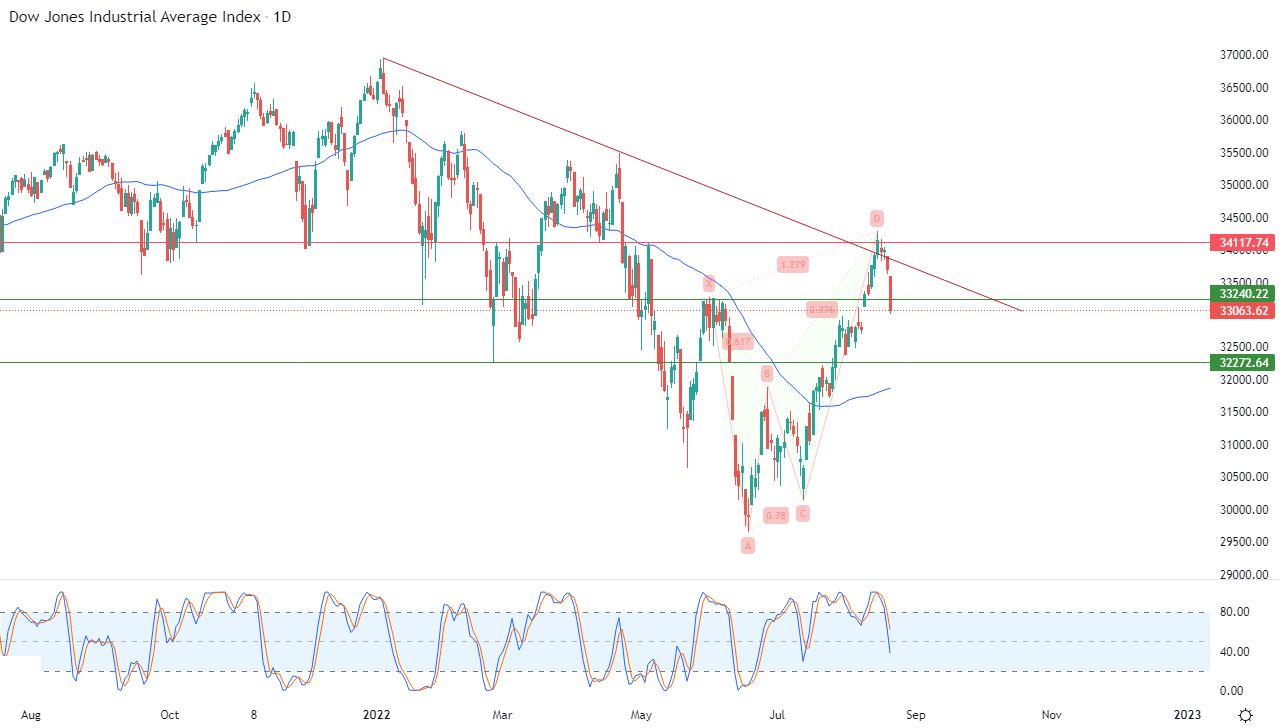Click Oct on the time axis
Screen dimensions: 1280x728
tap(169, 715)
